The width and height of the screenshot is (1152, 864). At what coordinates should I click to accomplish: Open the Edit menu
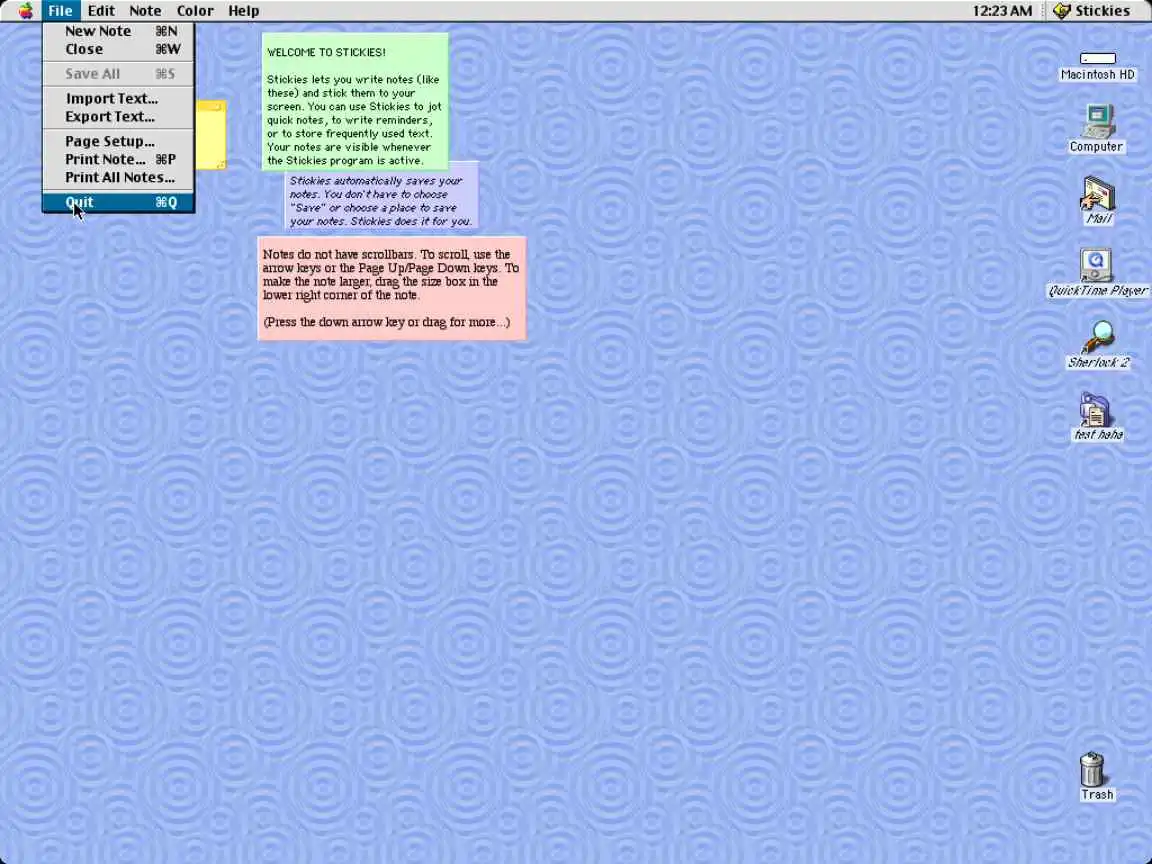coord(101,10)
